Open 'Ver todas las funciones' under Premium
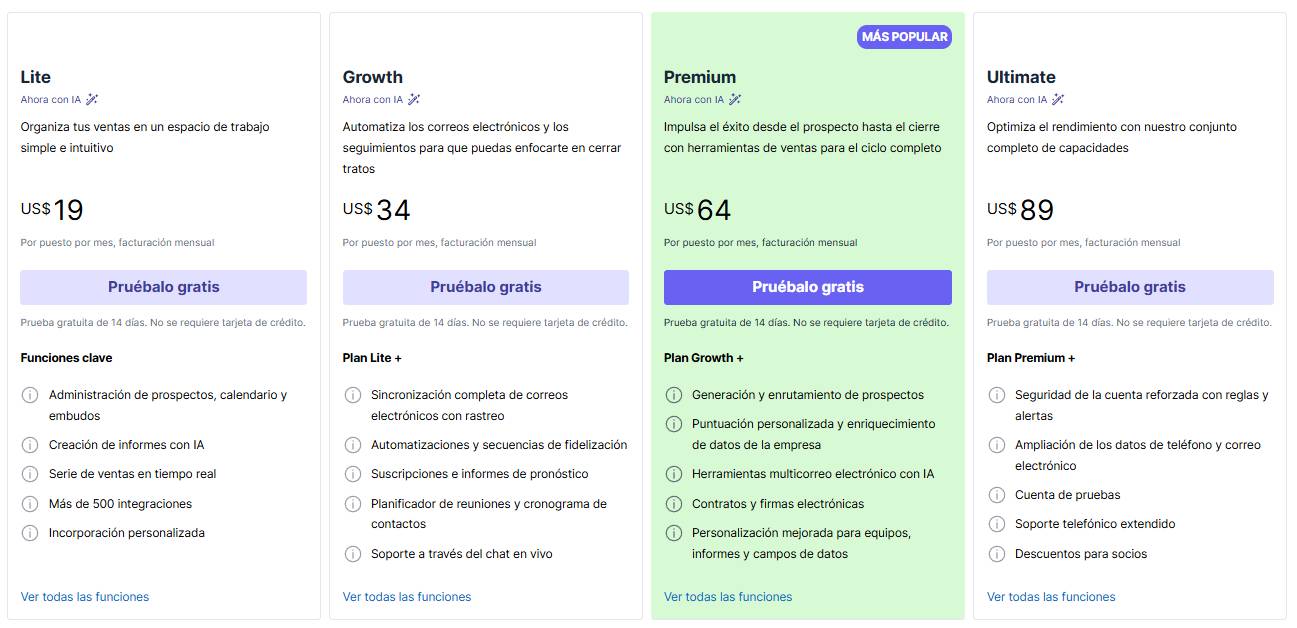 (728, 596)
